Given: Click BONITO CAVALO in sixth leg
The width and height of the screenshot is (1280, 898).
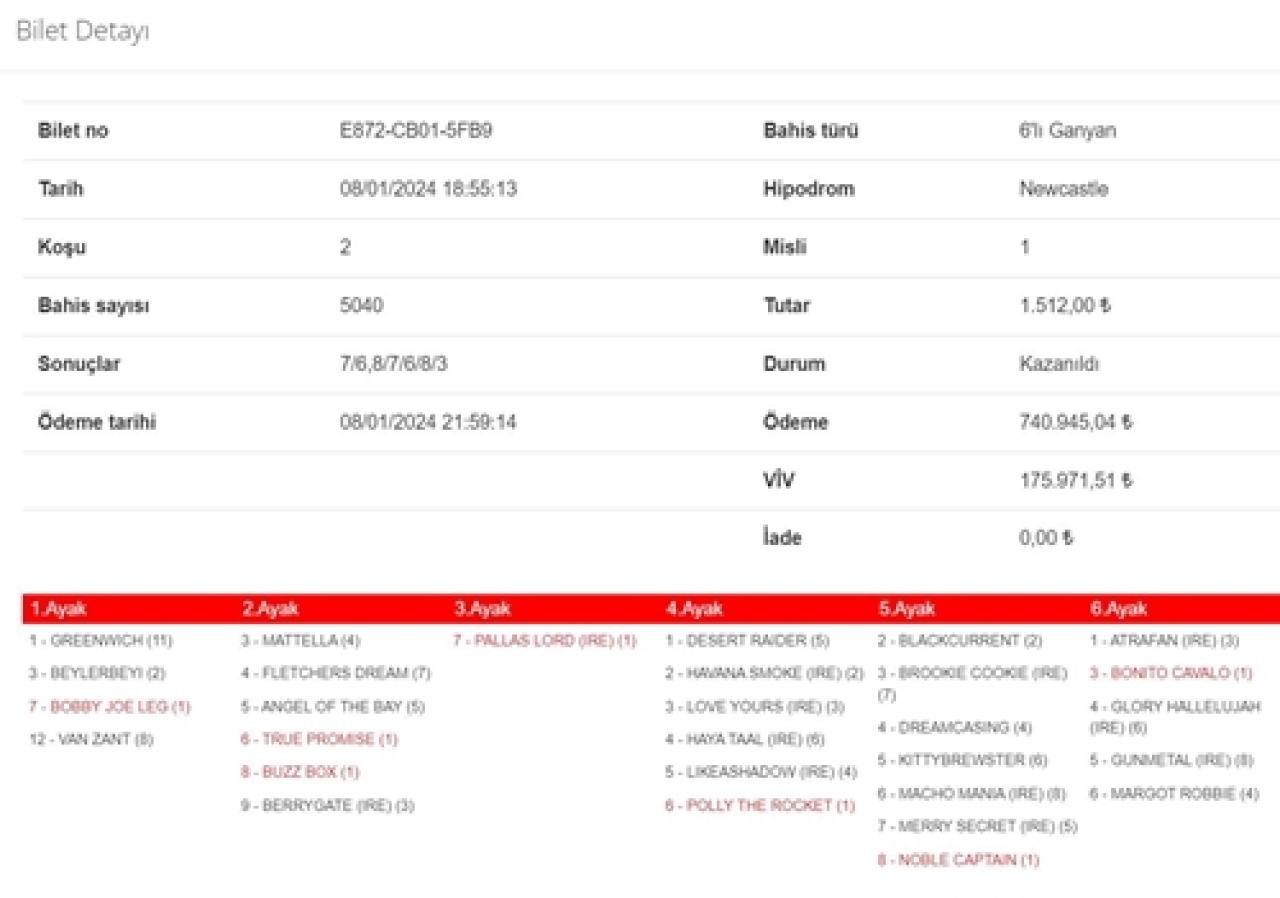Looking at the screenshot, I should (1170, 674).
